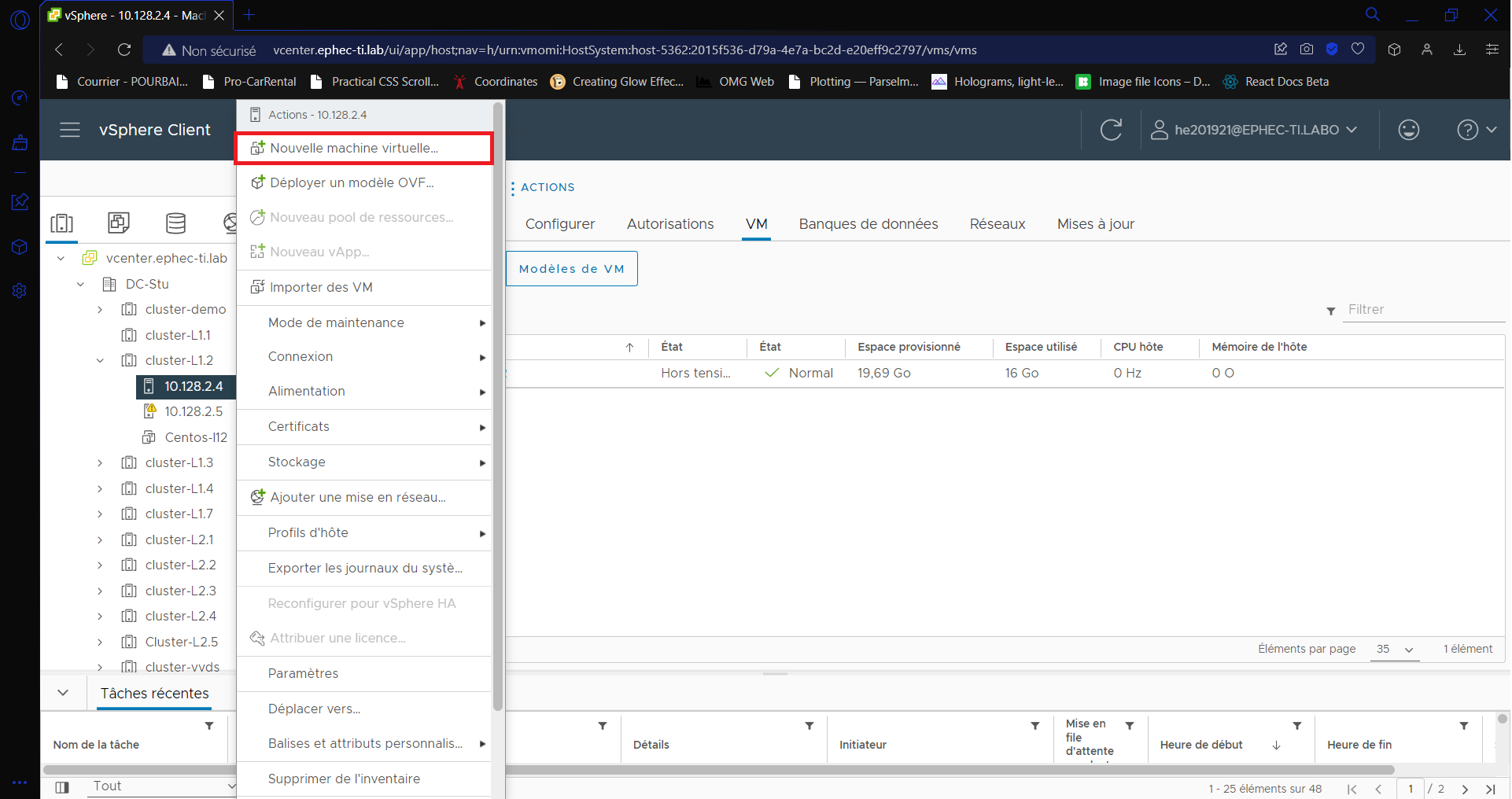This screenshot has width=1512, height=799.
Task: Collapse the Tâches récentes panel chevron
Action: tap(63, 693)
